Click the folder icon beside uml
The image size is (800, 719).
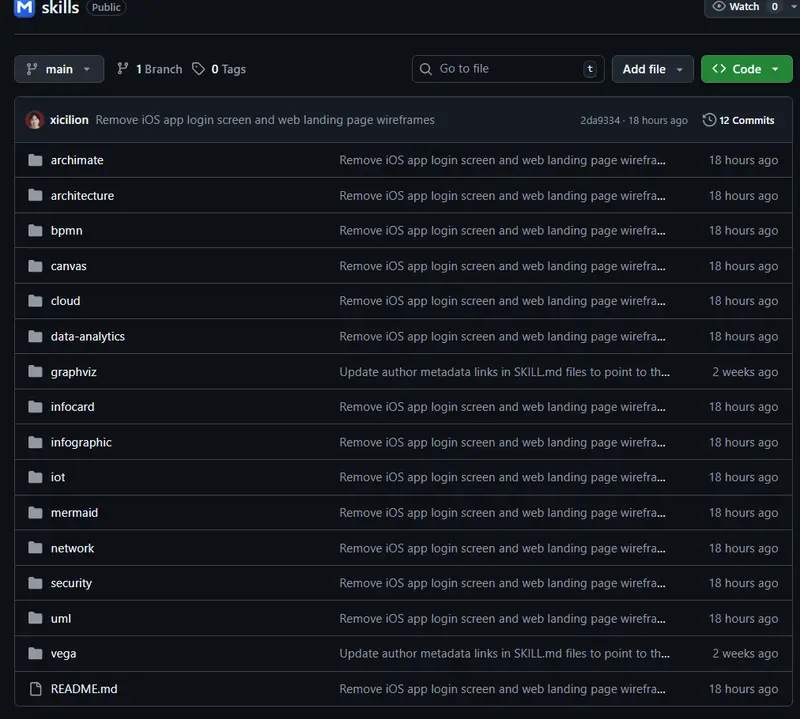(x=35, y=618)
